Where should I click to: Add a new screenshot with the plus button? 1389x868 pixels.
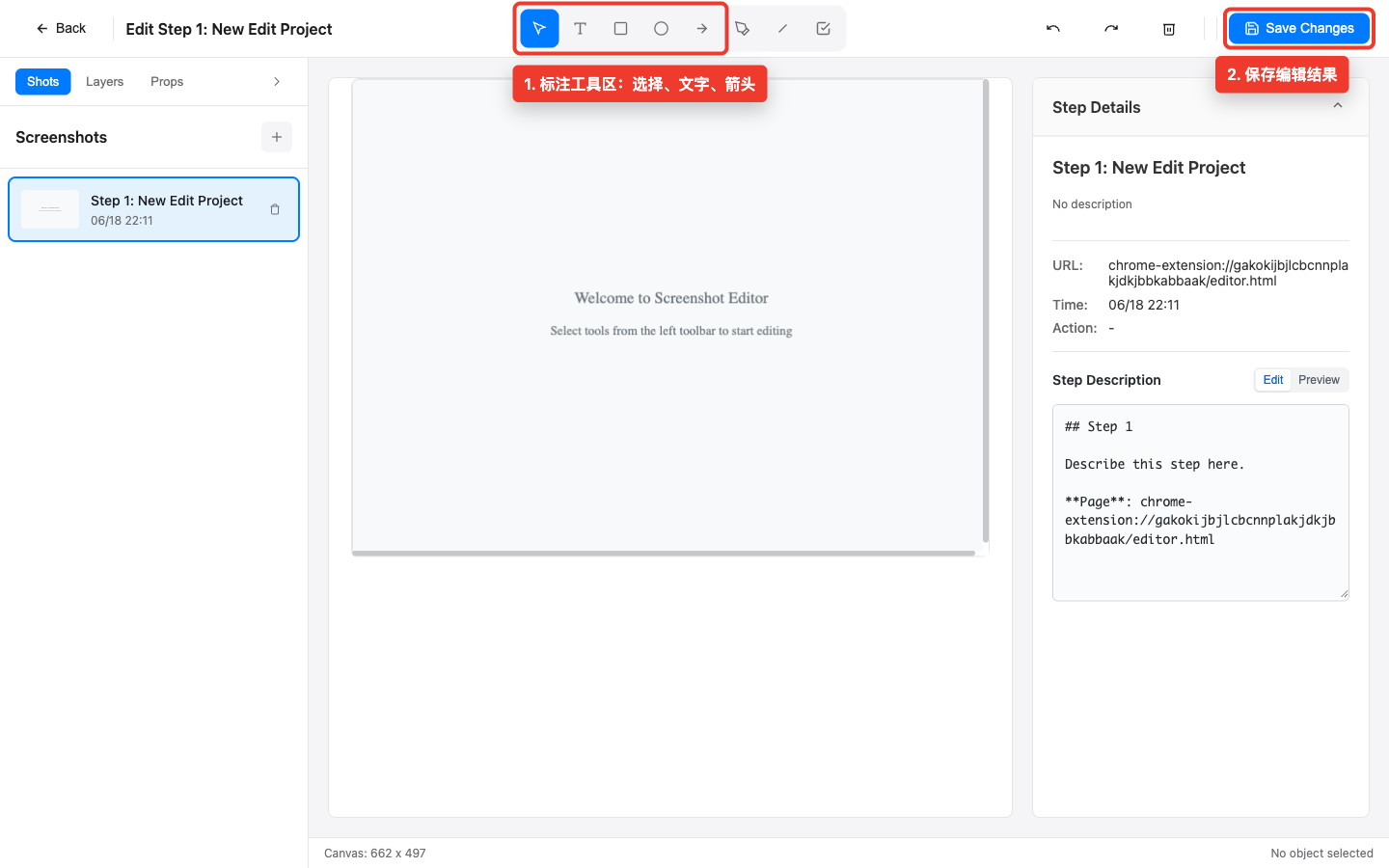[277, 137]
